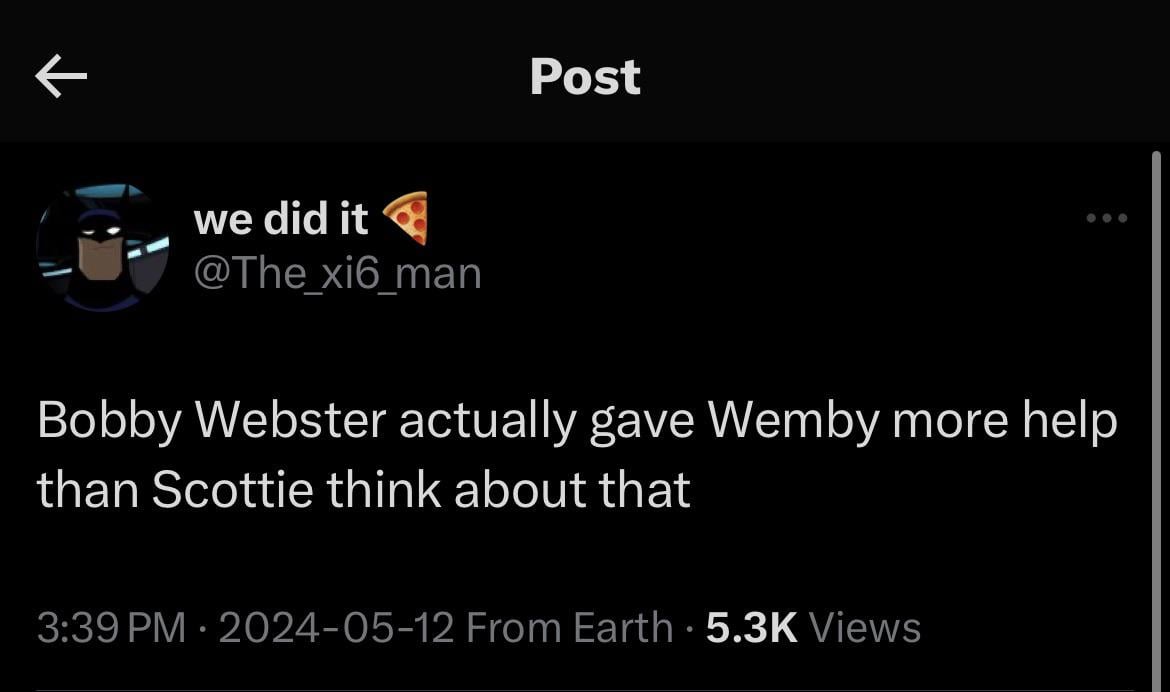
Task: Click the word 'than' starting the second line
Action: coord(87,490)
